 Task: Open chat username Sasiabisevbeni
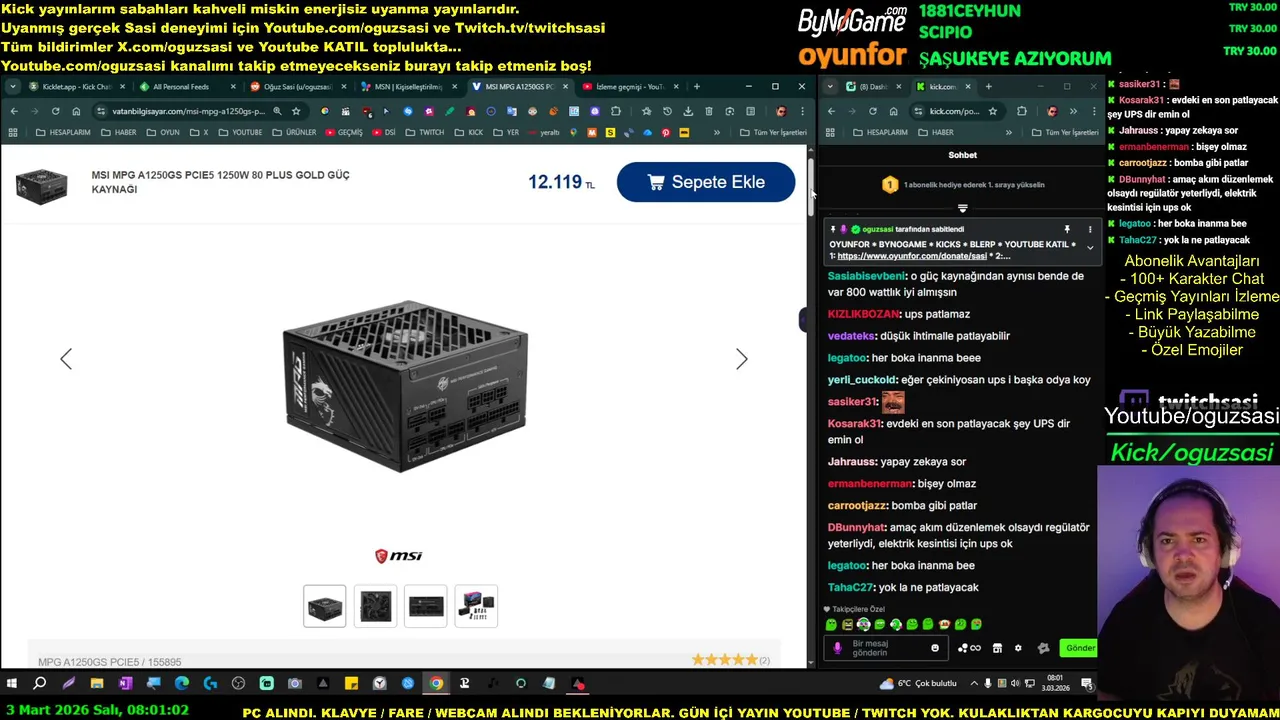866,276
